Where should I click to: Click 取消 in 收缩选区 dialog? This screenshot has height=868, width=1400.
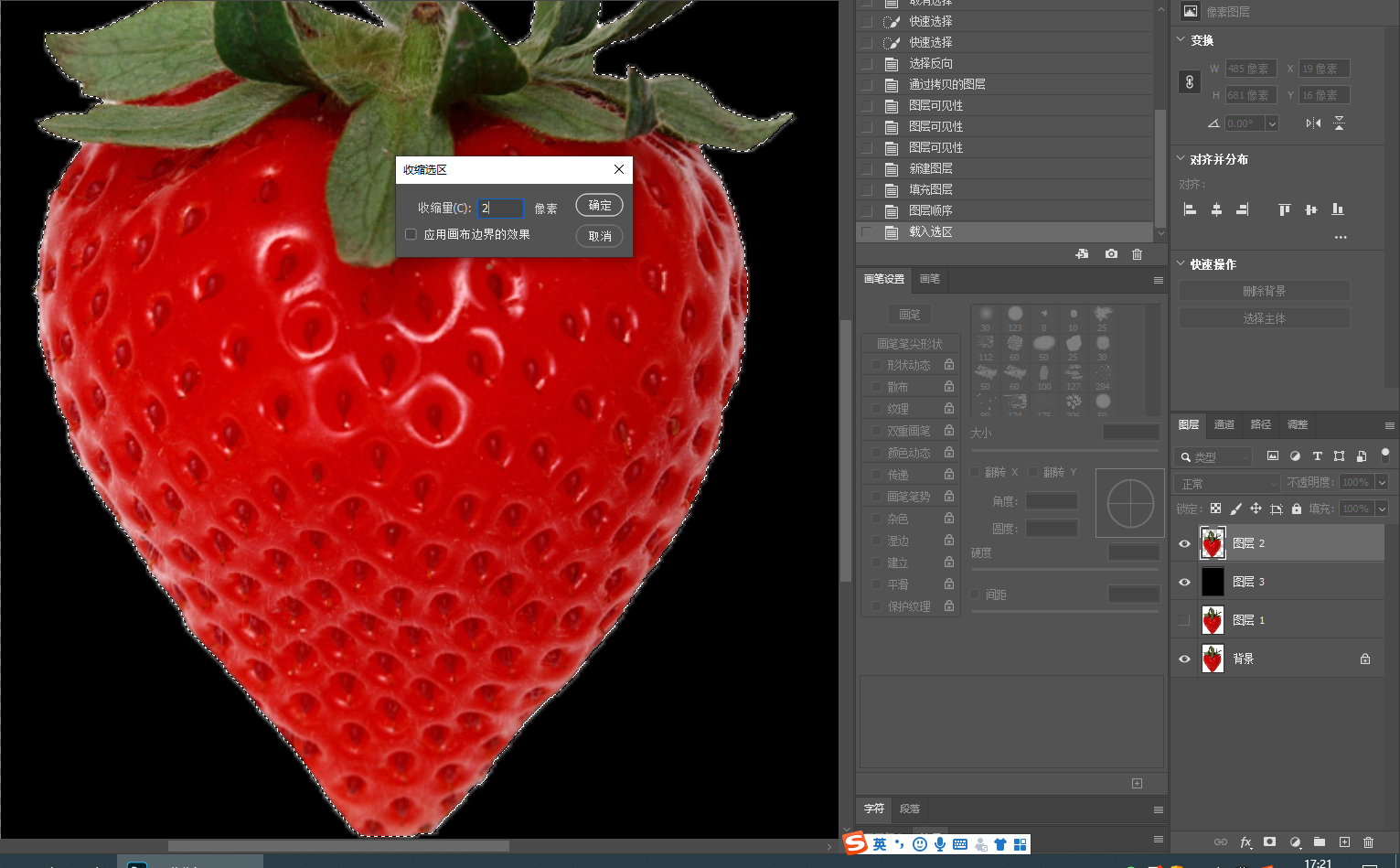600,236
